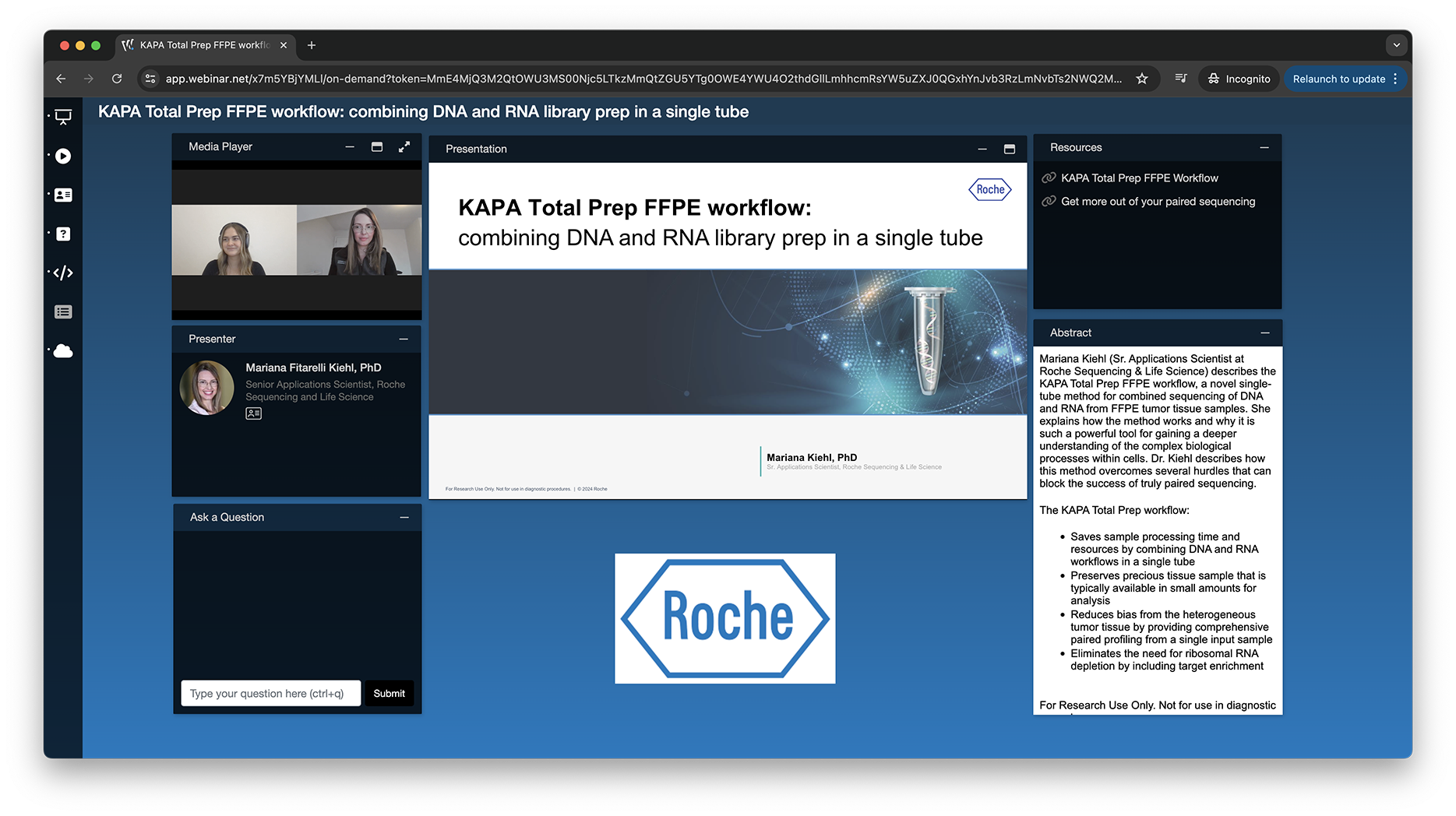Open the tab search dropdown

1397,45
